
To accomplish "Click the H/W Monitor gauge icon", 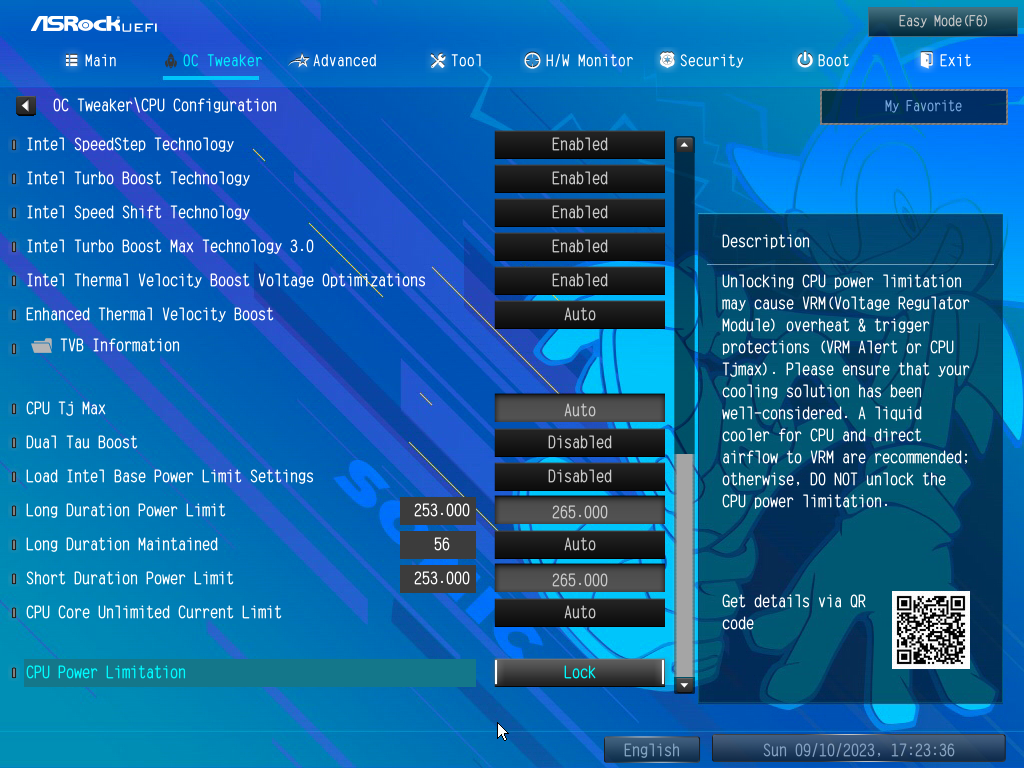I will click(532, 61).
